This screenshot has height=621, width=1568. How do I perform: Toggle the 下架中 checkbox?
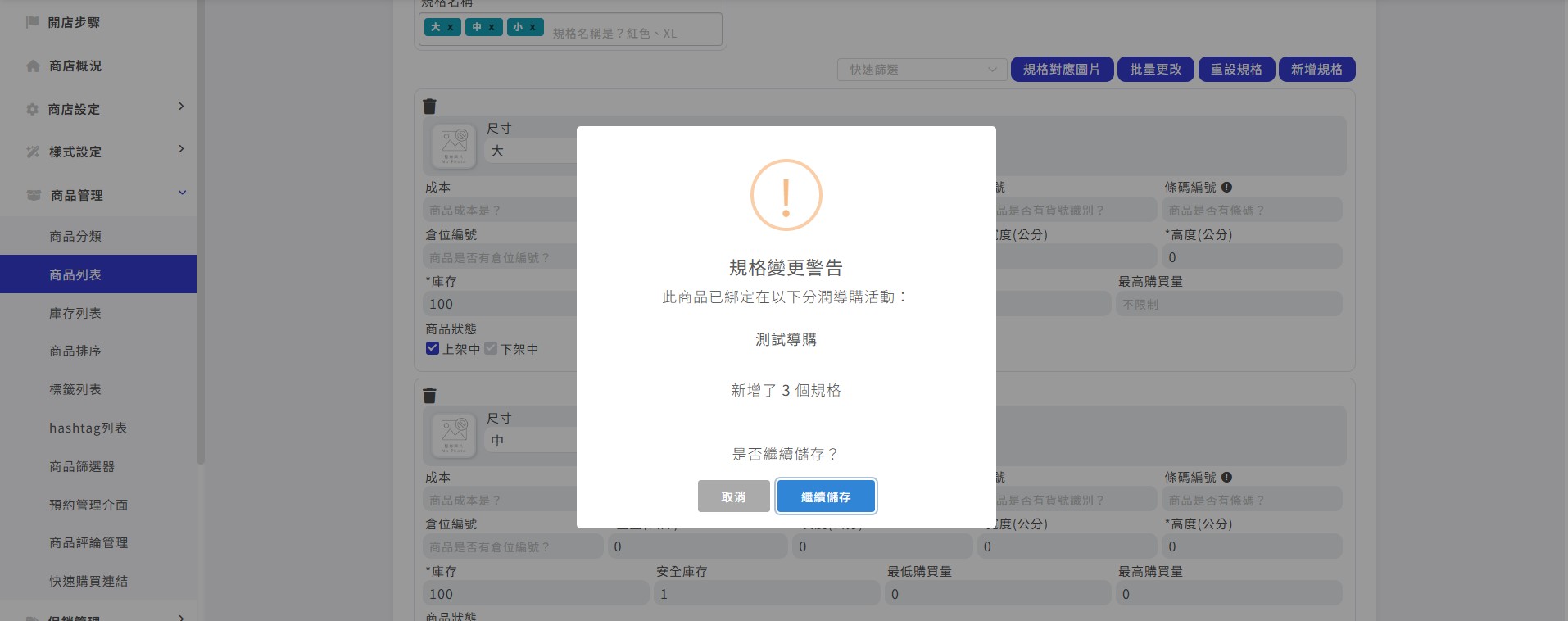(491, 348)
